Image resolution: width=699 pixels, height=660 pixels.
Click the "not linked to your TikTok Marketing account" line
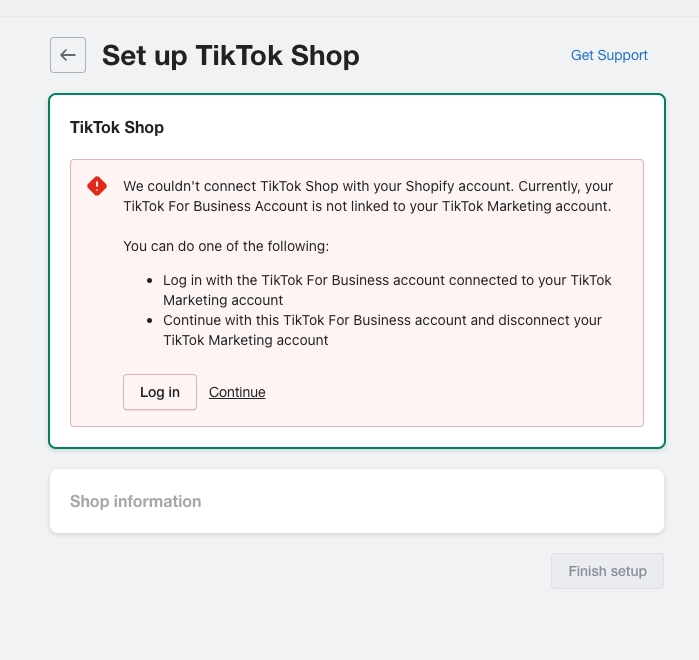[368, 206]
